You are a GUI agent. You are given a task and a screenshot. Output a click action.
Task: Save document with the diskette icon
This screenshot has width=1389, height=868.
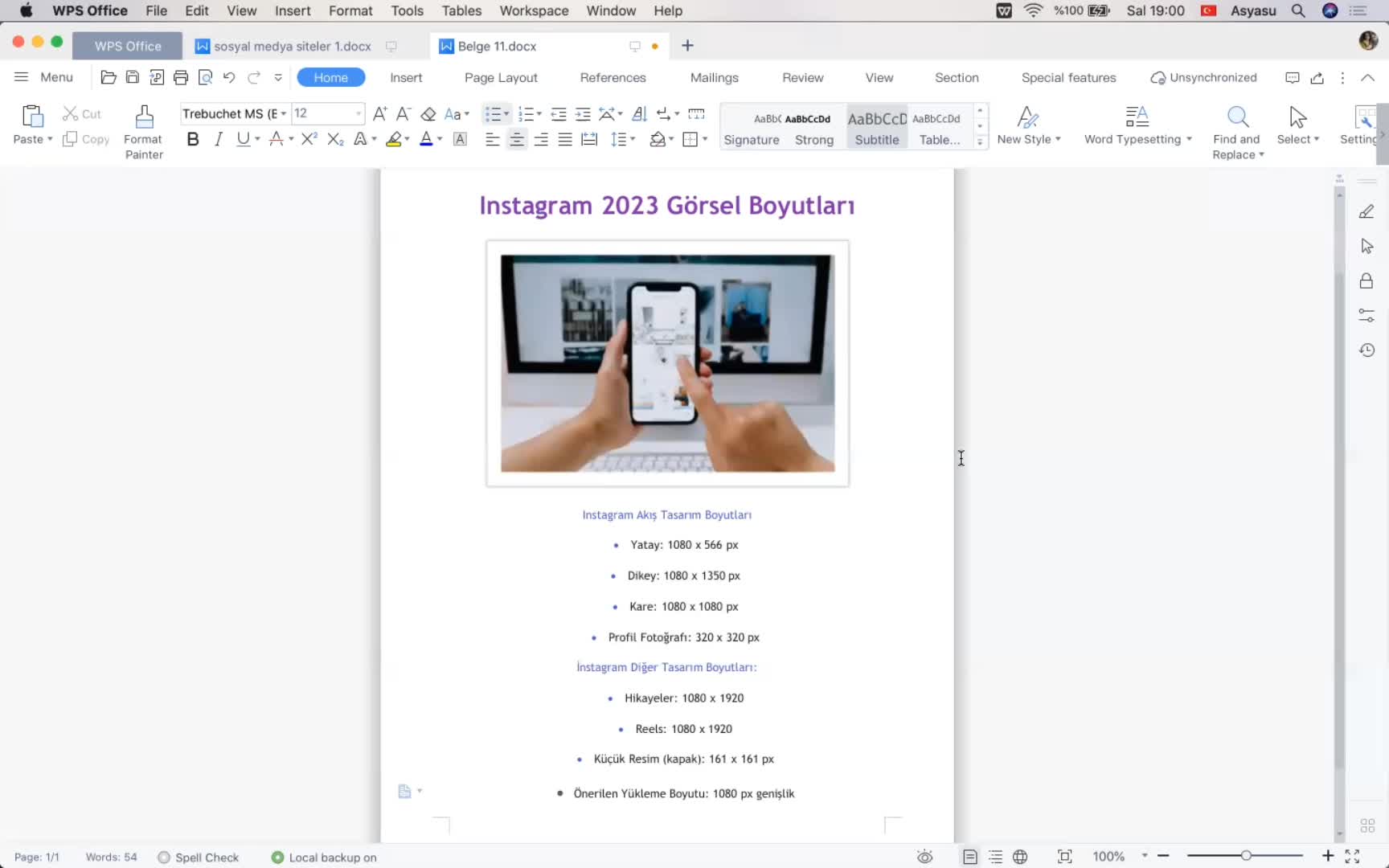click(133, 77)
